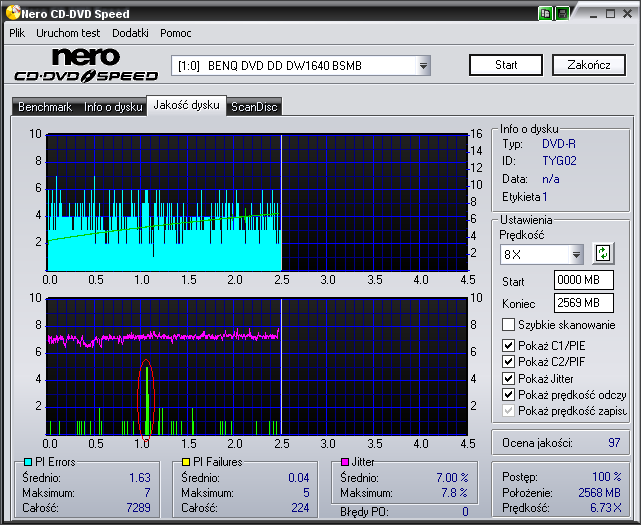Open the Uruchom test menu
The height and width of the screenshot is (525, 641).
[68, 33]
